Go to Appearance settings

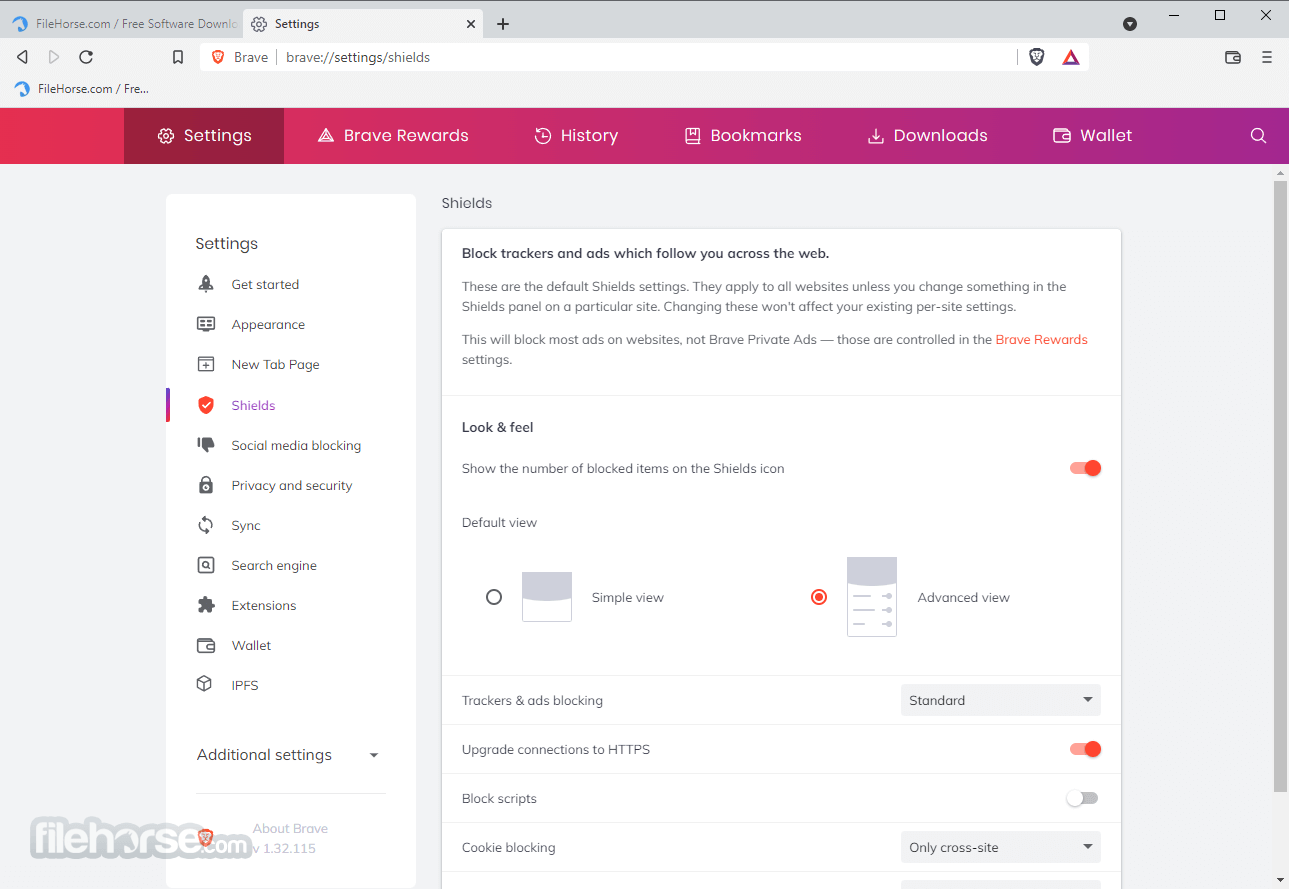pyautogui.click(x=268, y=324)
